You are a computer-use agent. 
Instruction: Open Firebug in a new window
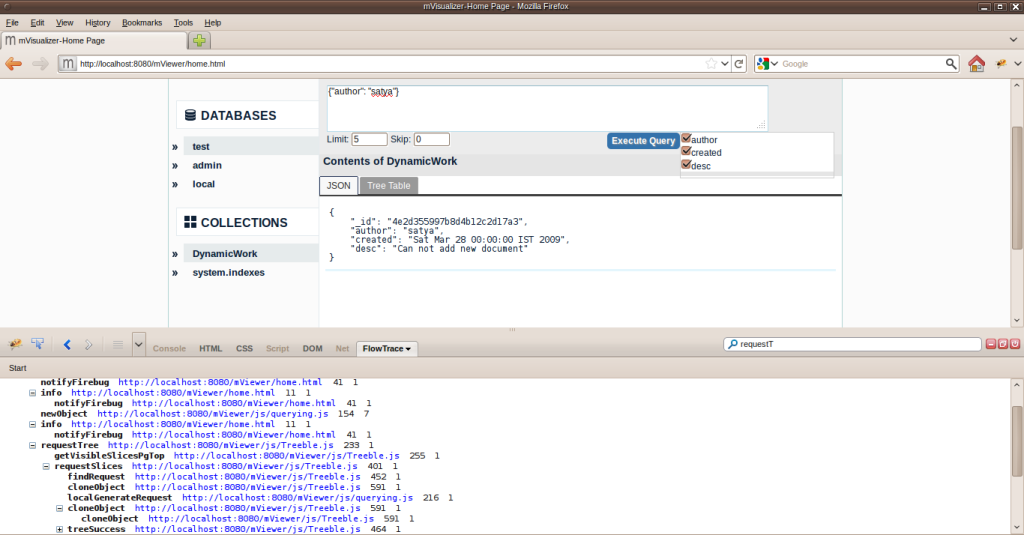click(1003, 344)
